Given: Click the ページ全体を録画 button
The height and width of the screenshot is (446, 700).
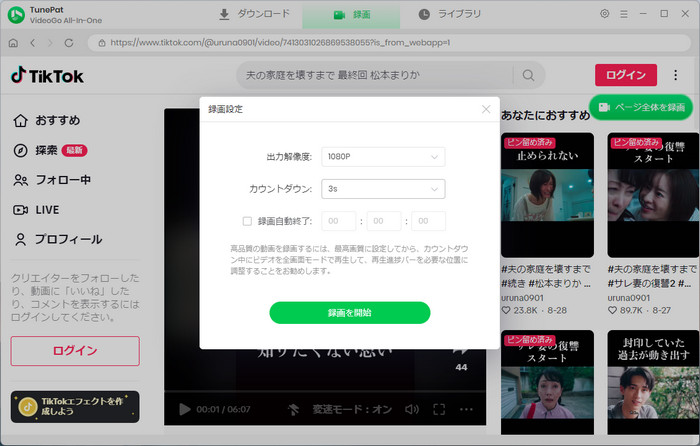Looking at the screenshot, I should click(641, 107).
